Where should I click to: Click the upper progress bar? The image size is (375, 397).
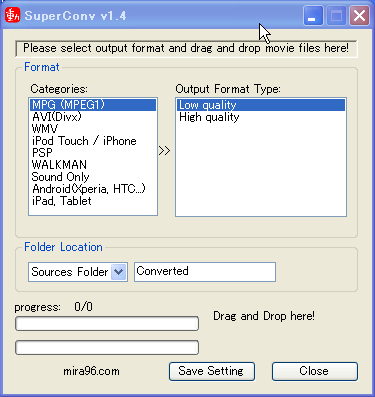[x=107, y=324]
